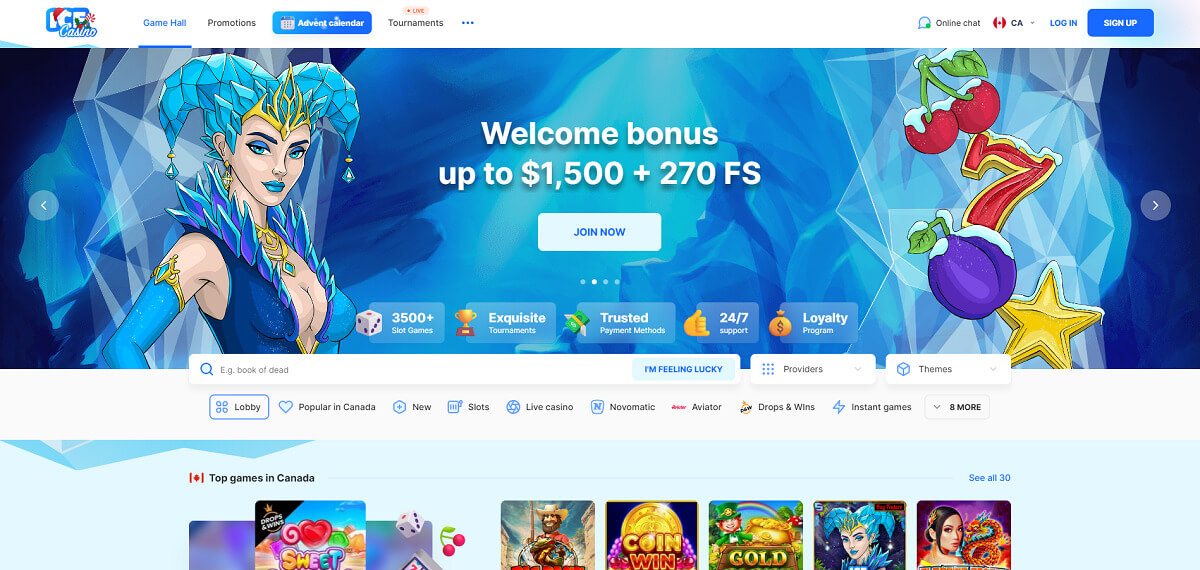Select the Instant games lightning icon
The image size is (1200, 570).
point(839,407)
